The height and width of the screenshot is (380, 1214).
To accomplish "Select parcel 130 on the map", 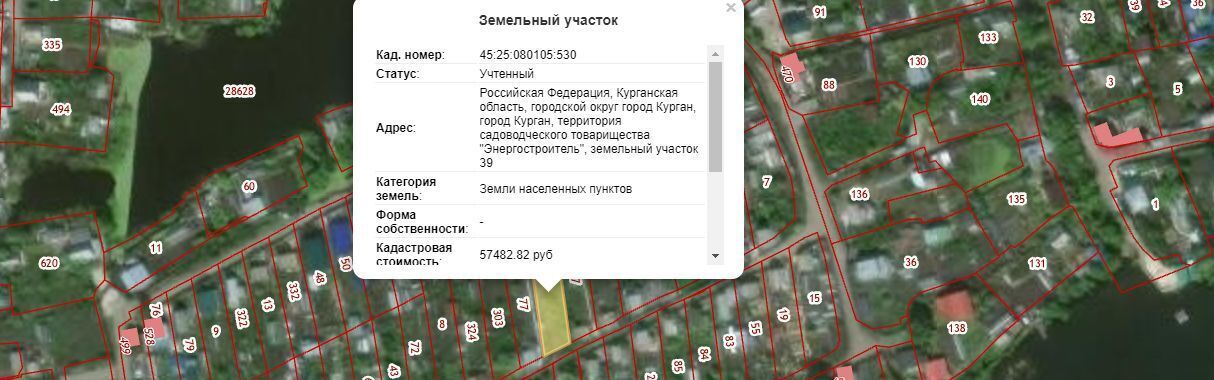I will pos(916,62).
